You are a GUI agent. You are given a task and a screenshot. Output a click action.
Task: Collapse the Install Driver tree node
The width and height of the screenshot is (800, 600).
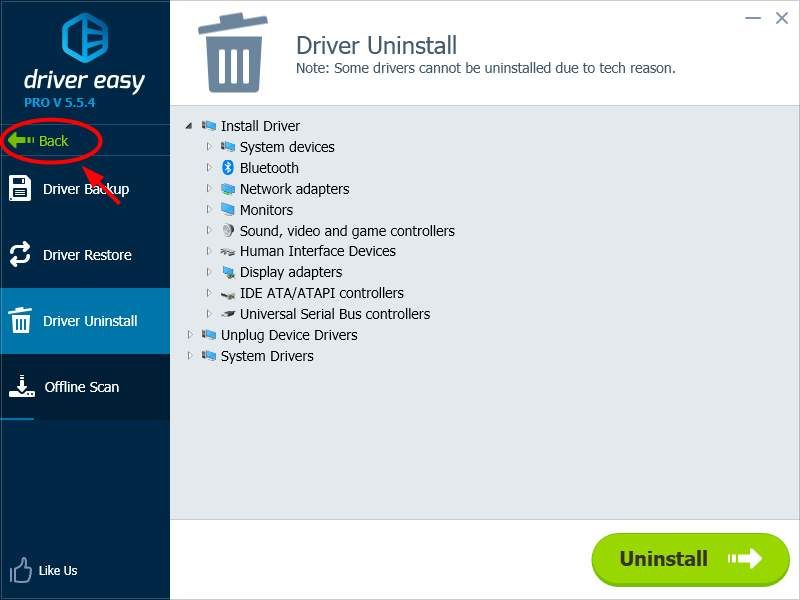[x=190, y=126]
